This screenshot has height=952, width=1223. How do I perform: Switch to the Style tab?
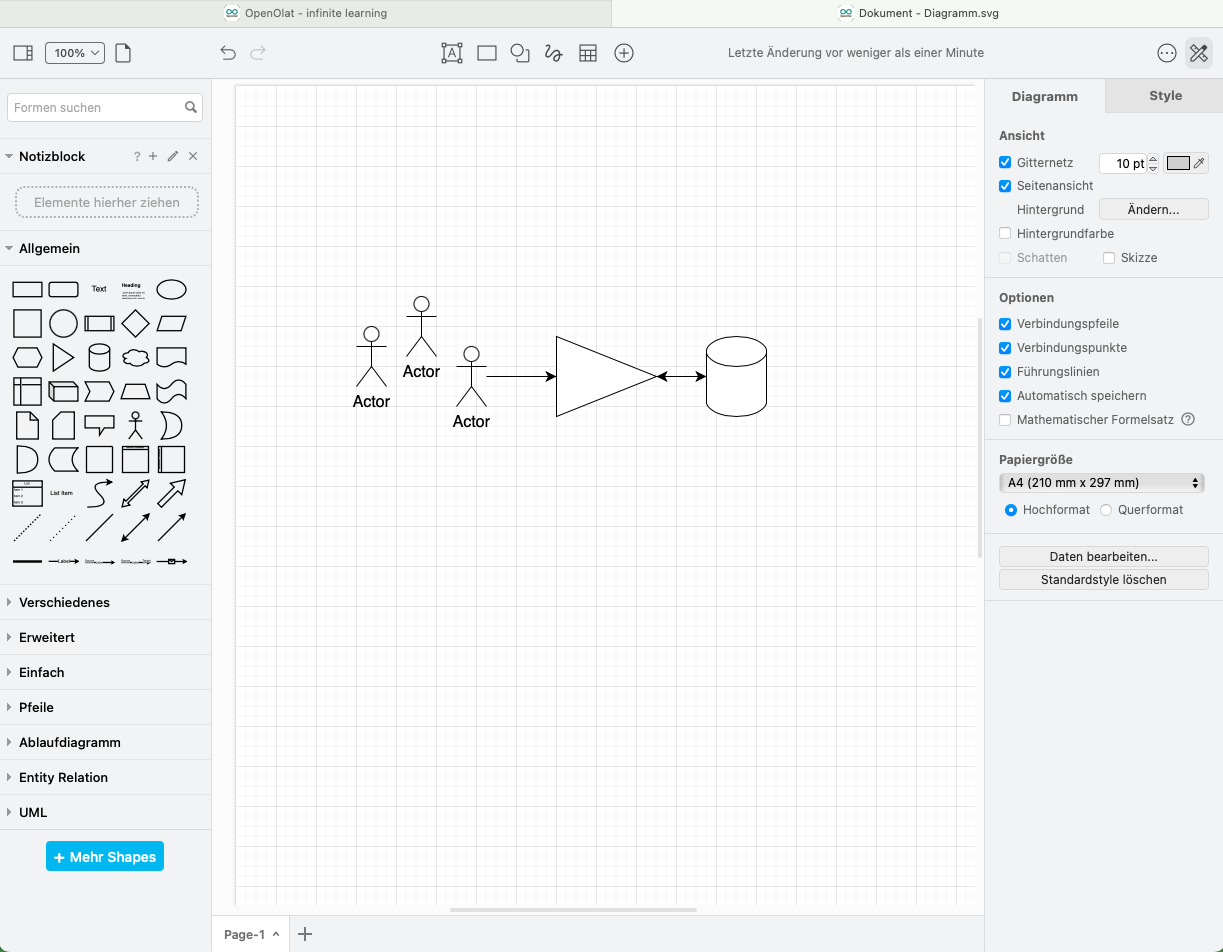(1164, 95)
